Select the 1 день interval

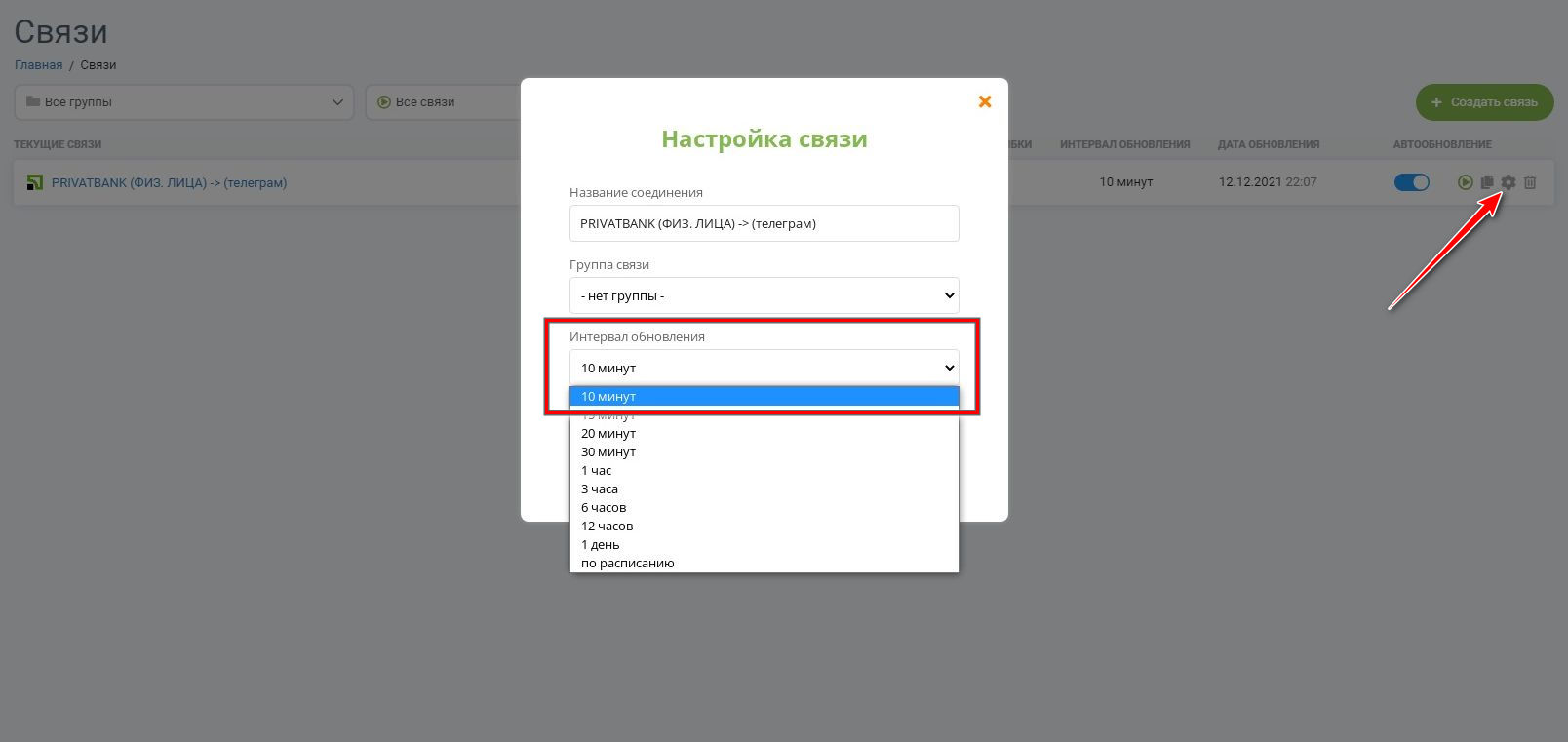764,544
